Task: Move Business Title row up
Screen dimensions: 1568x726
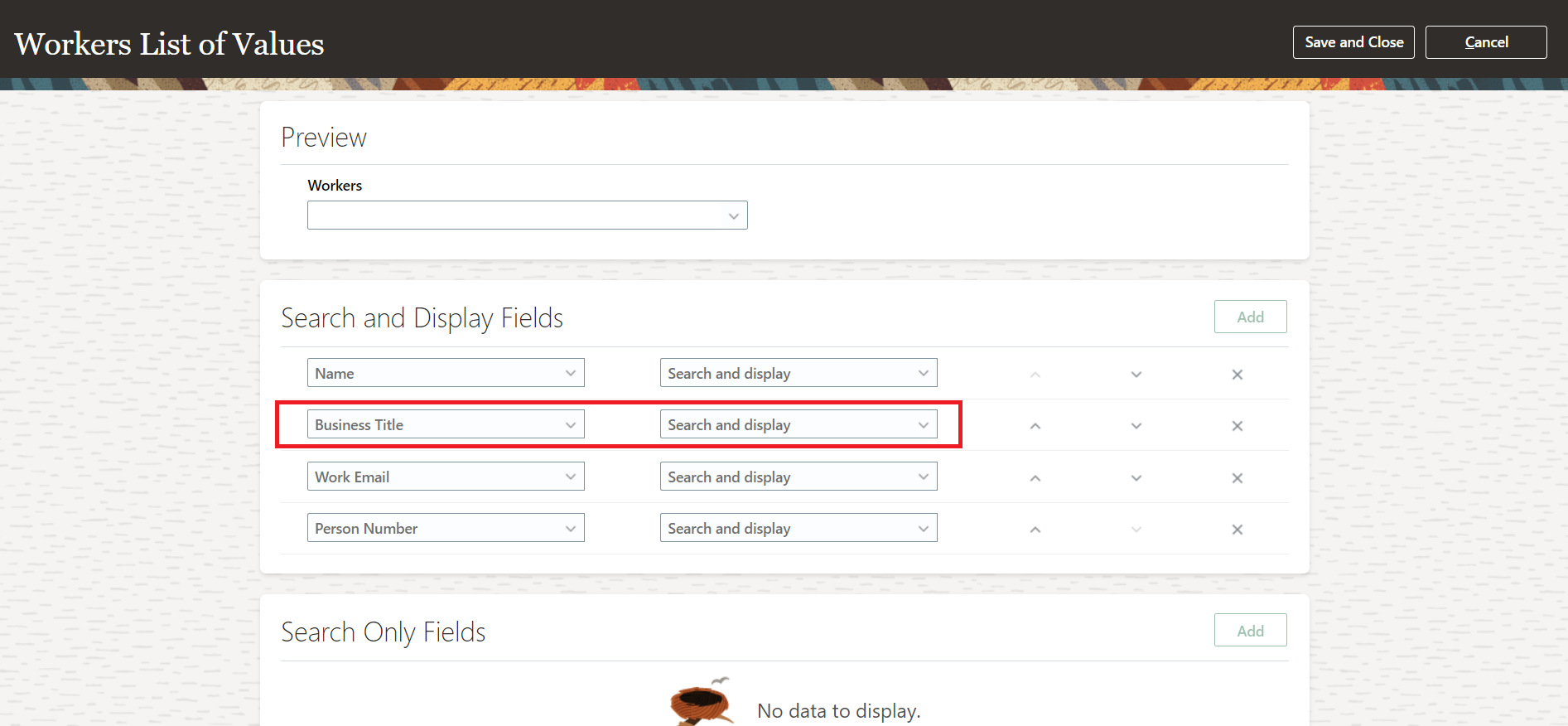Action: [x=1035, y=426]
